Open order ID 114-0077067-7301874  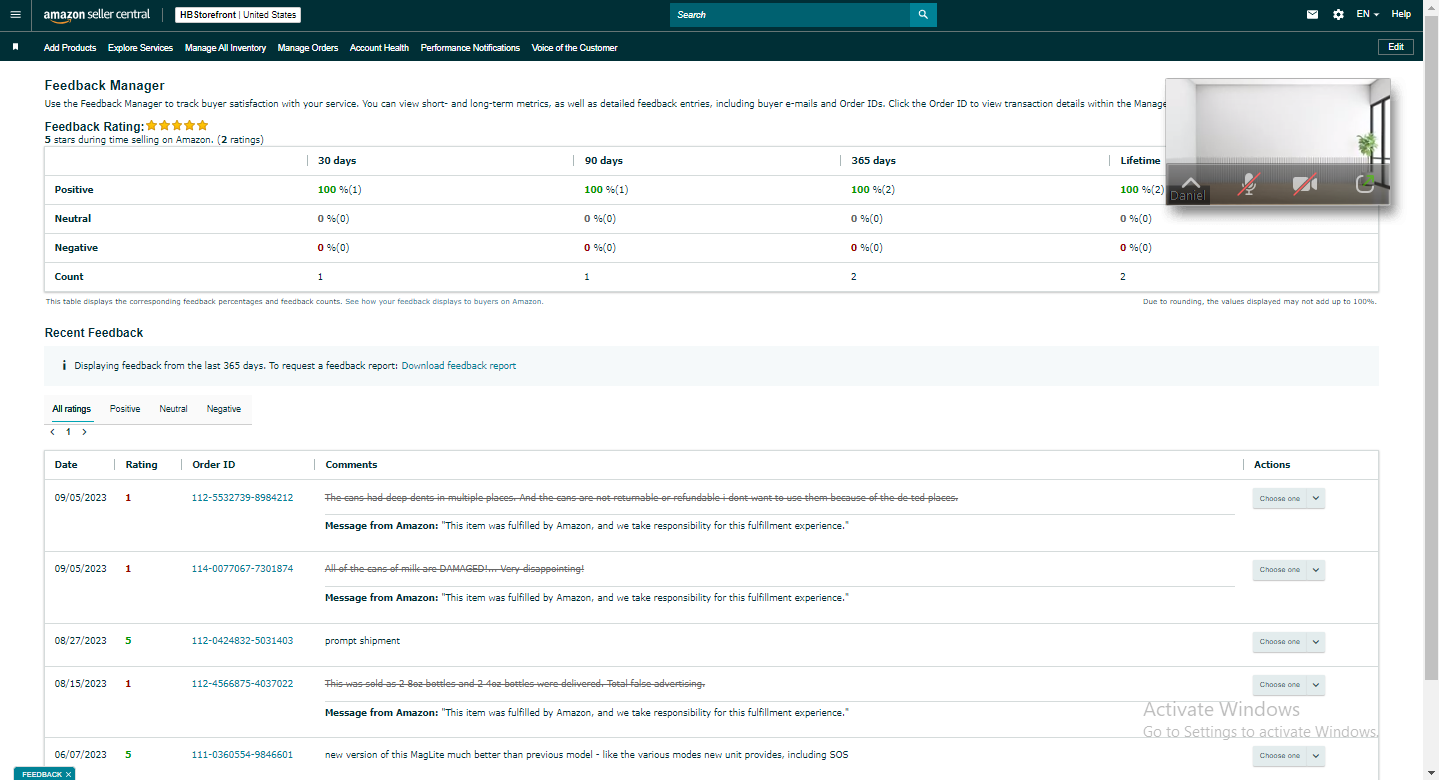click(x=242, y=569)
